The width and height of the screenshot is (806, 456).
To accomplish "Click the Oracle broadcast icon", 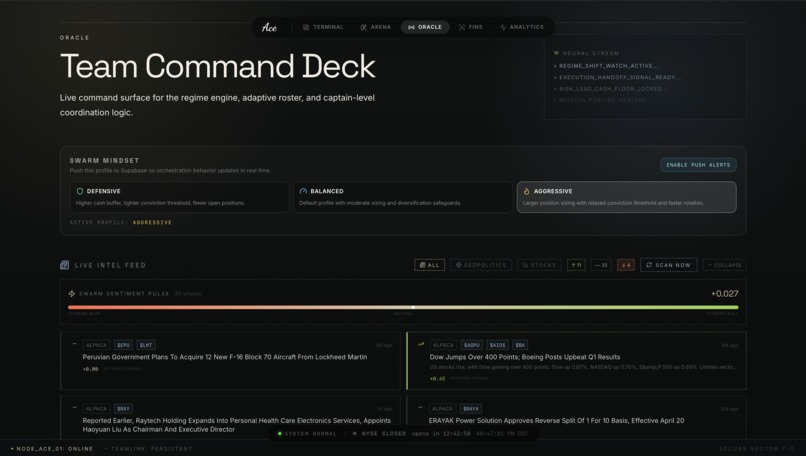I will pos(411,27).
